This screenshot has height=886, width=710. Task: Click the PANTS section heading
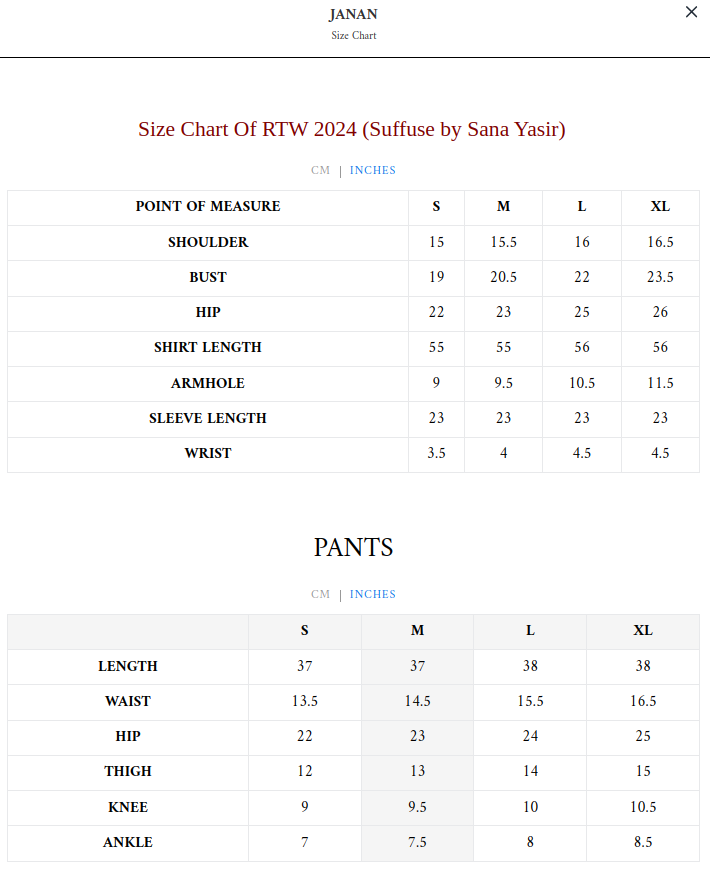353,547
